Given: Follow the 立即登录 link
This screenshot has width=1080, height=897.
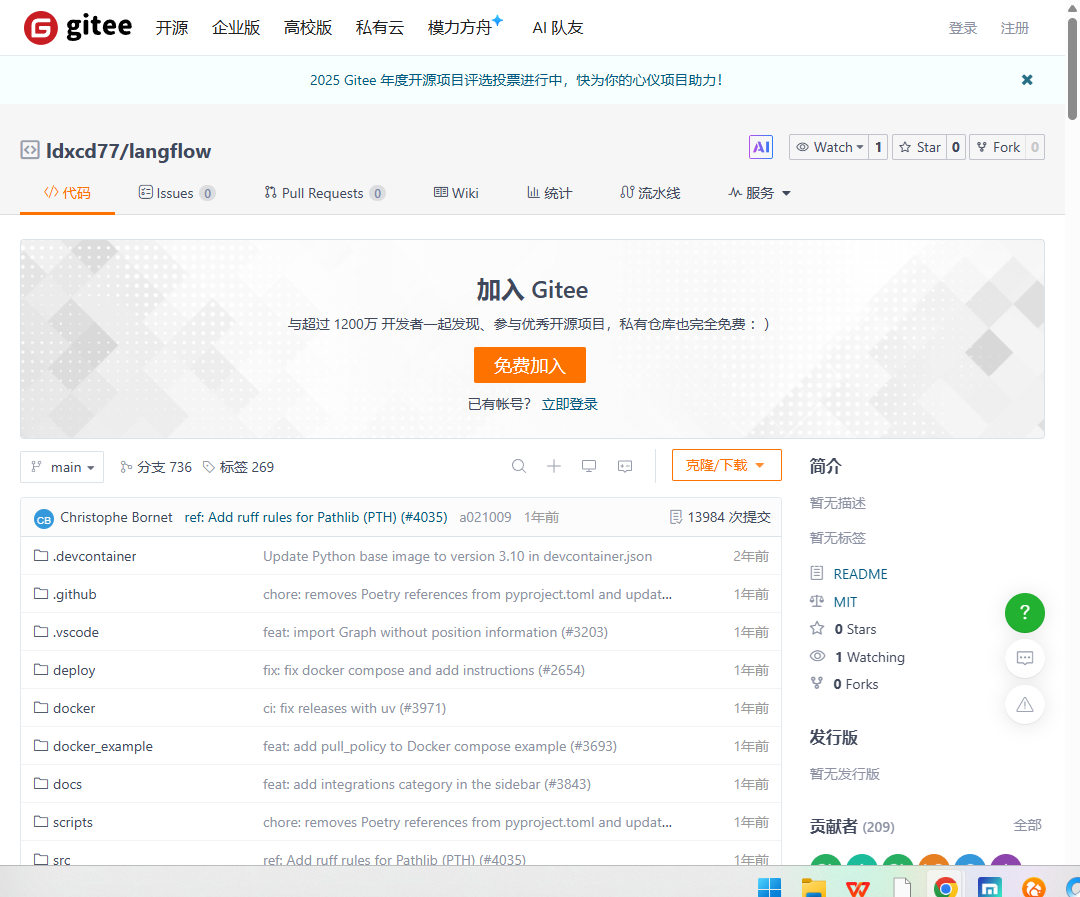Looking at the screenshot, I should tap(570, 404).
